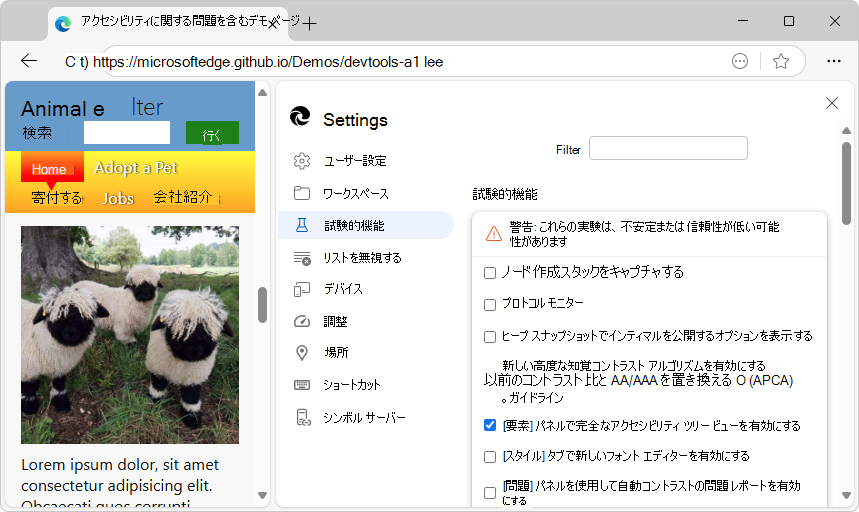Click the gear icon for ユーザー設定
Viewport: 859px width, 512px height.
click(302, 161)
